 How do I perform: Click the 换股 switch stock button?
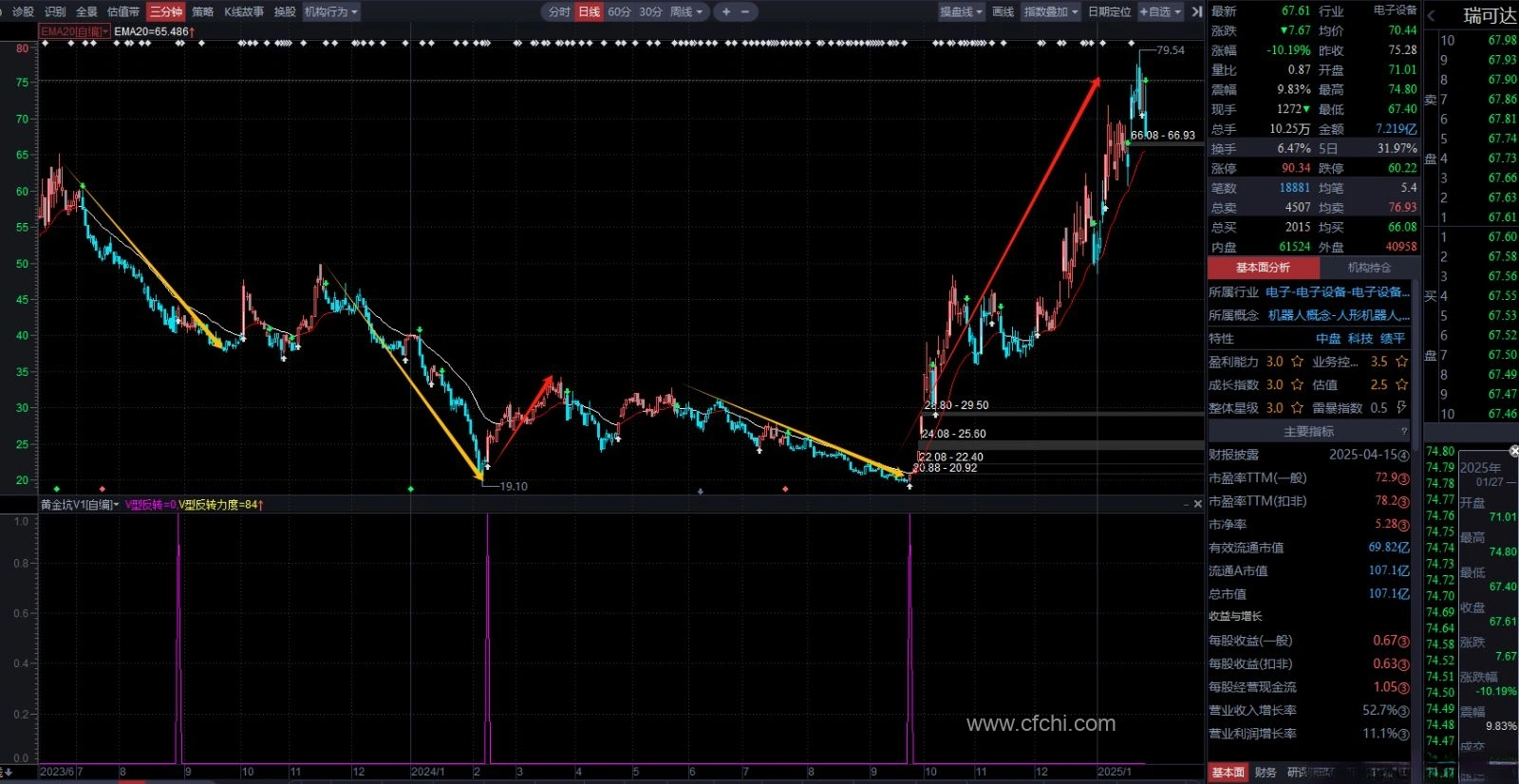285,11
